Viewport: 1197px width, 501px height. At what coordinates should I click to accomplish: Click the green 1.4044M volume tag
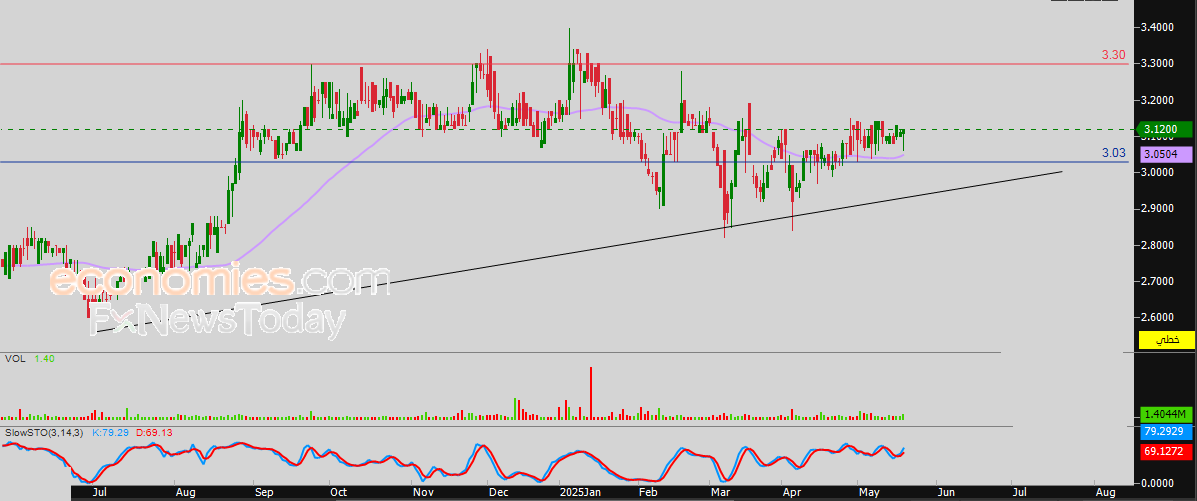pos(1166,415)
